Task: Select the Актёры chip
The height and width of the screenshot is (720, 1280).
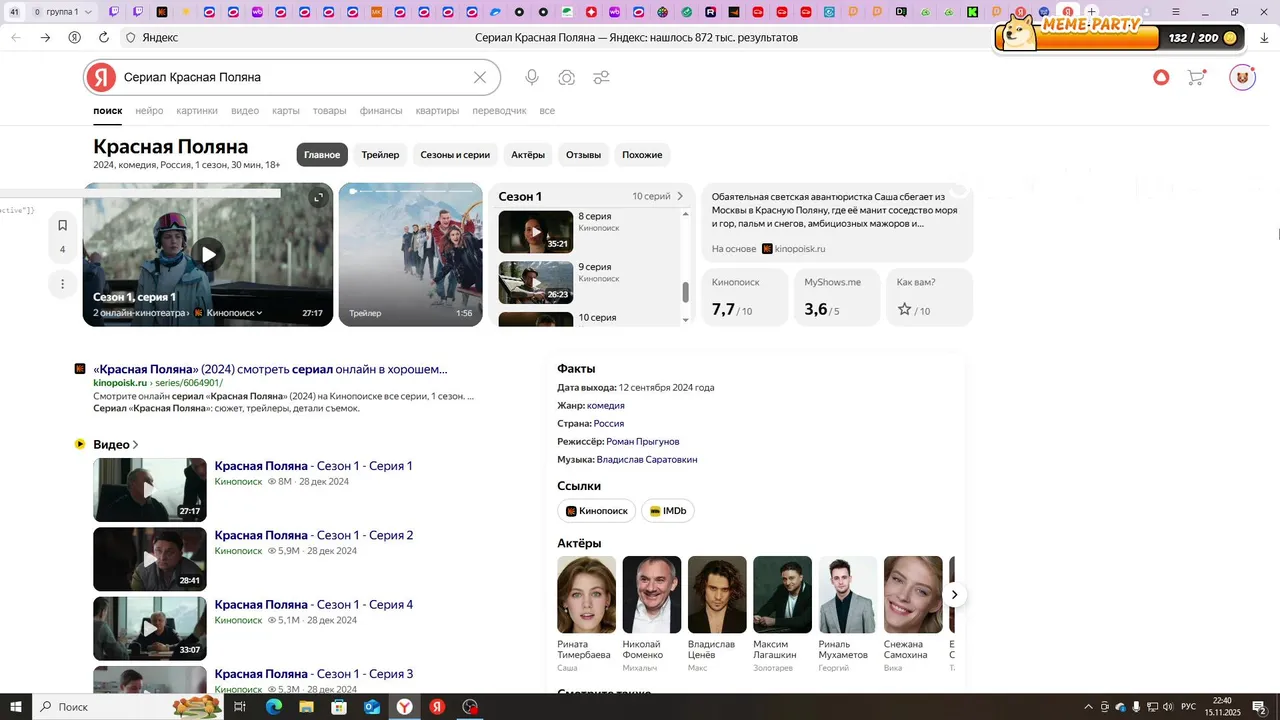Action: 528,155
